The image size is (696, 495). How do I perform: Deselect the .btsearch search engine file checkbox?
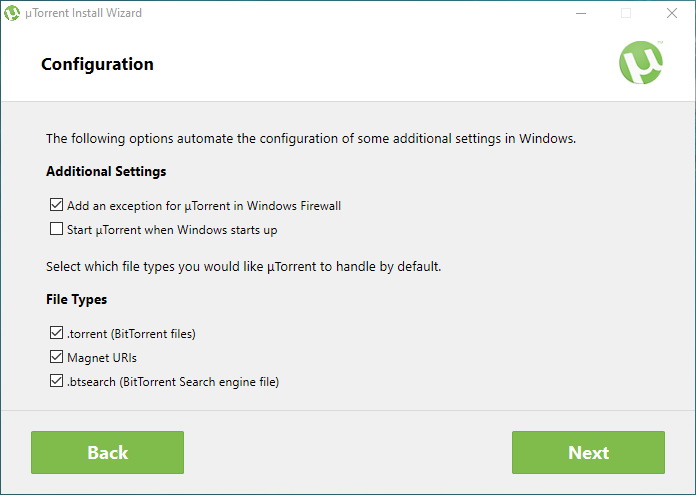coord(56,381)
